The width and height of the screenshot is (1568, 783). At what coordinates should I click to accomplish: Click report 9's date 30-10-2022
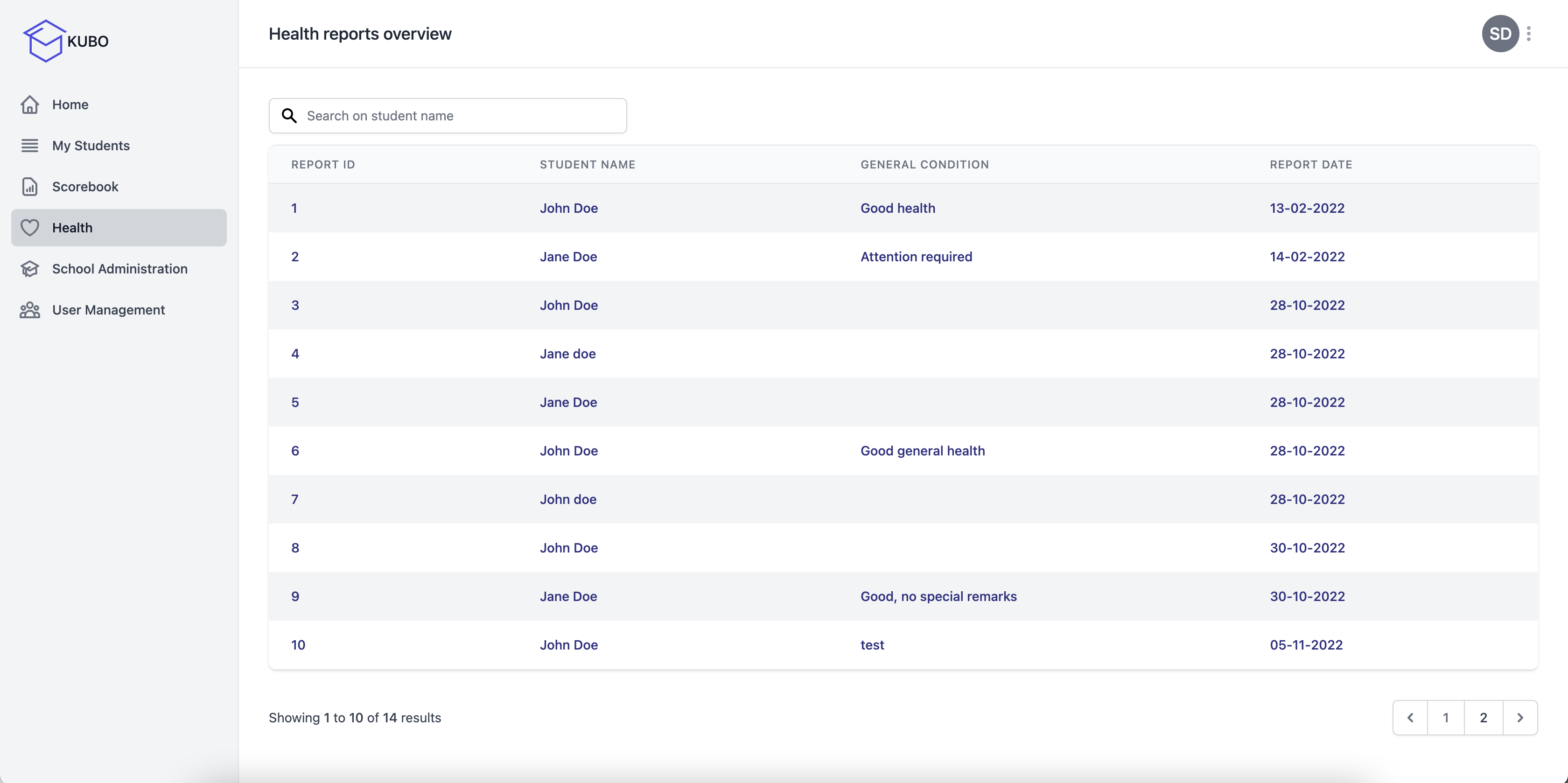[x=1307, y=596]
